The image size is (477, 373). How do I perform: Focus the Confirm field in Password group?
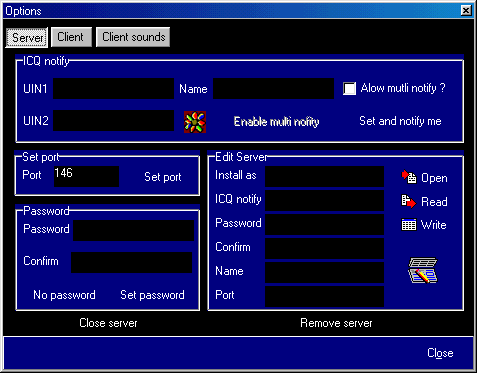131,262
